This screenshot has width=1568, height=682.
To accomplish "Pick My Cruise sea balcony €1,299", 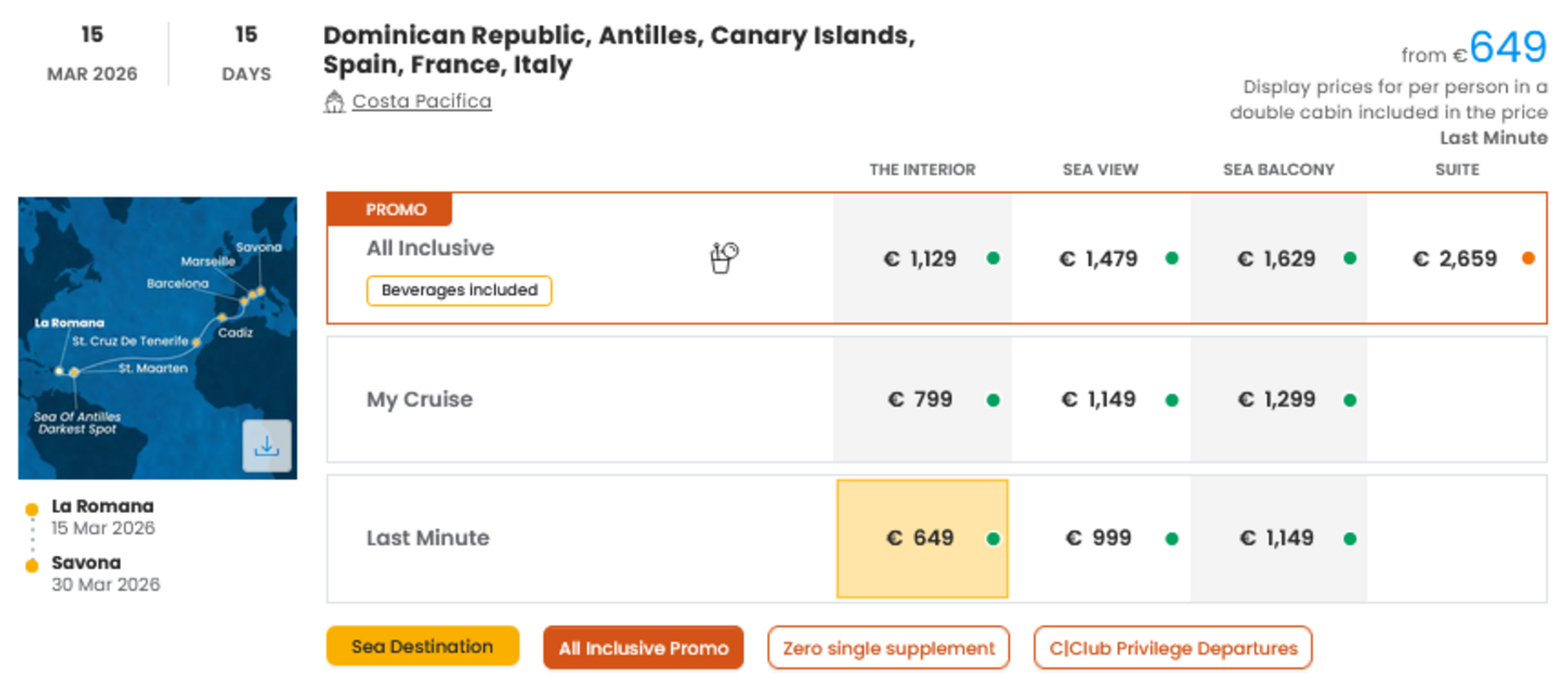I will pos(1277,399).
